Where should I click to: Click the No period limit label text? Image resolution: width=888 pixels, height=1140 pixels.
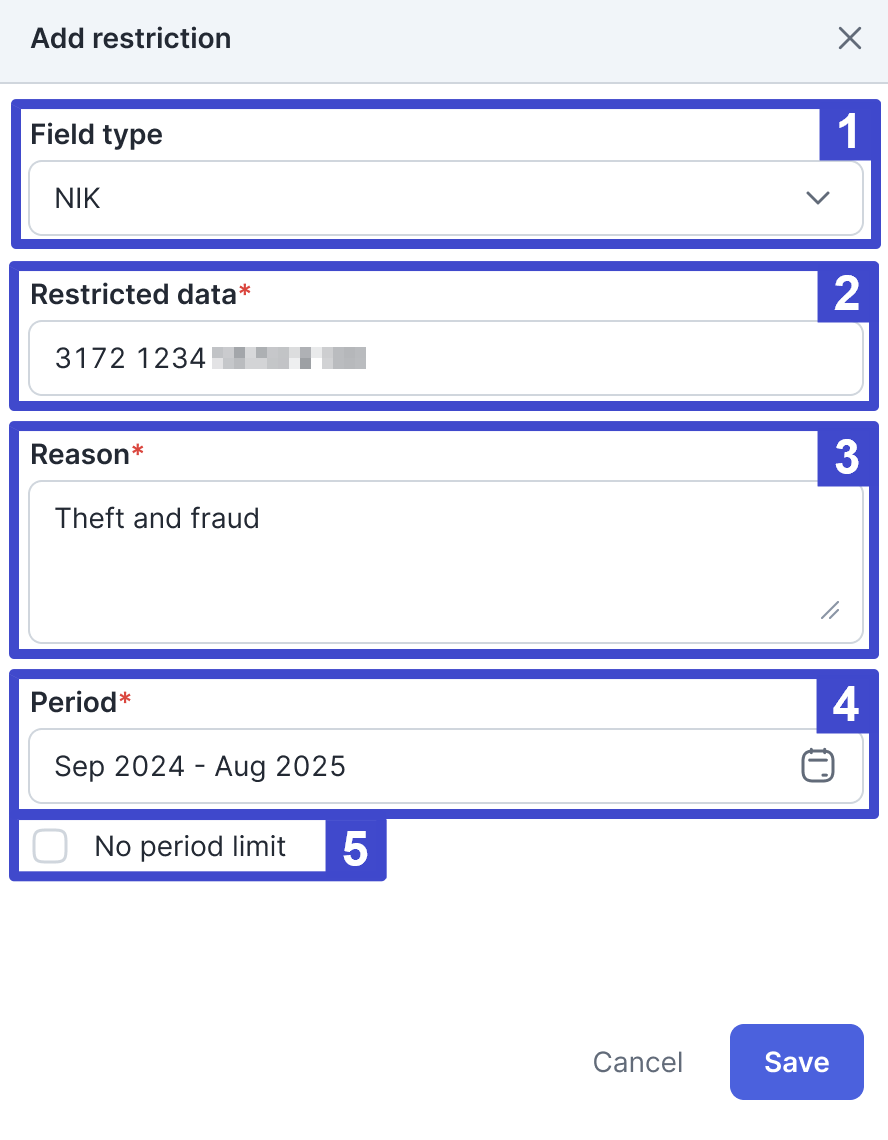pyautogui.click(x=190, y=846)
